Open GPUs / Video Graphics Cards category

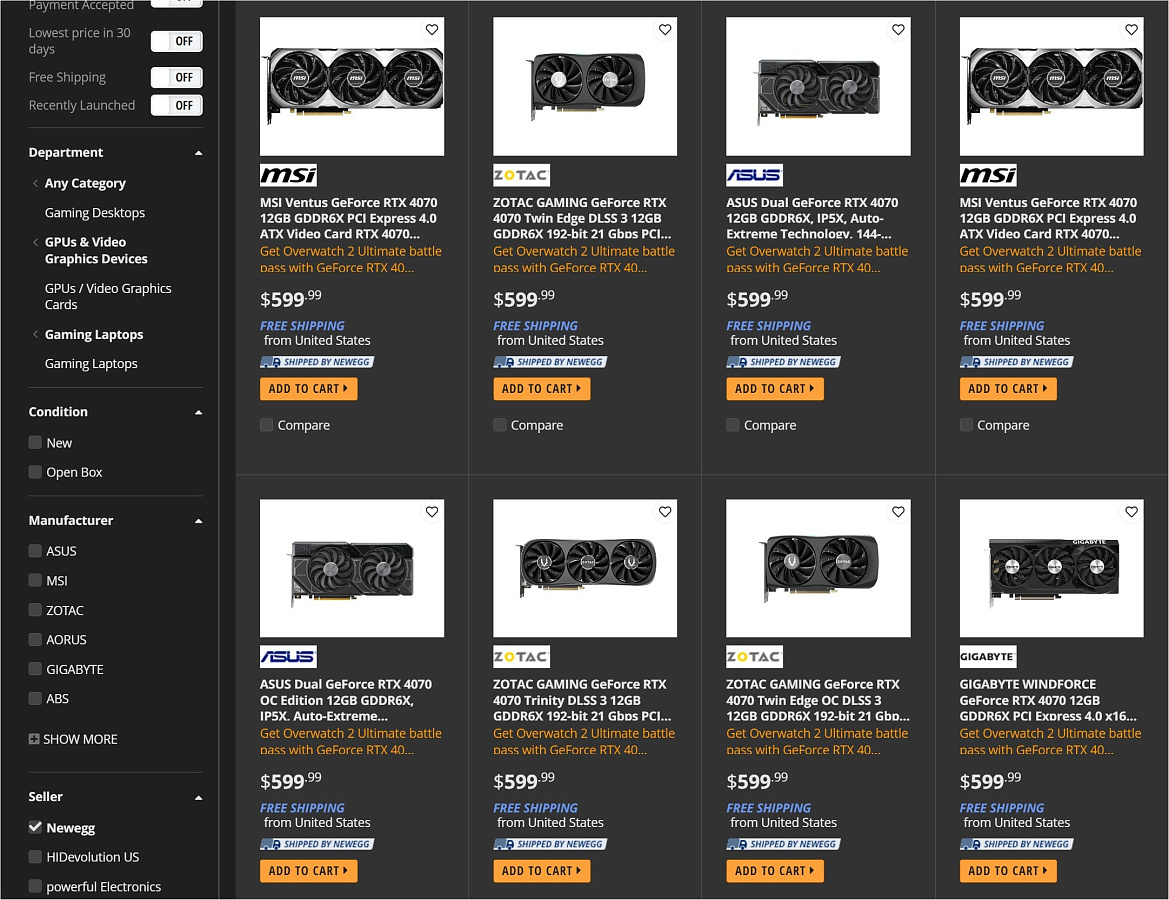coord(108,296)
